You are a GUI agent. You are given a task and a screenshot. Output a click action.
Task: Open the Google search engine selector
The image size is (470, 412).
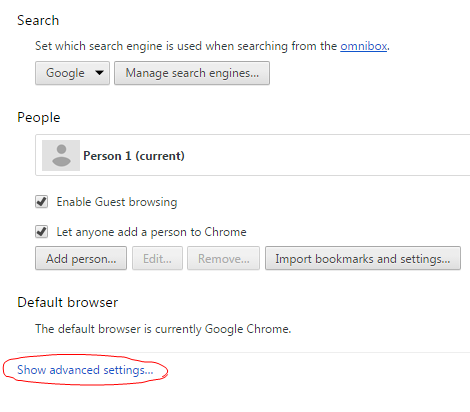pyautogui.click(x=72, y=73)
